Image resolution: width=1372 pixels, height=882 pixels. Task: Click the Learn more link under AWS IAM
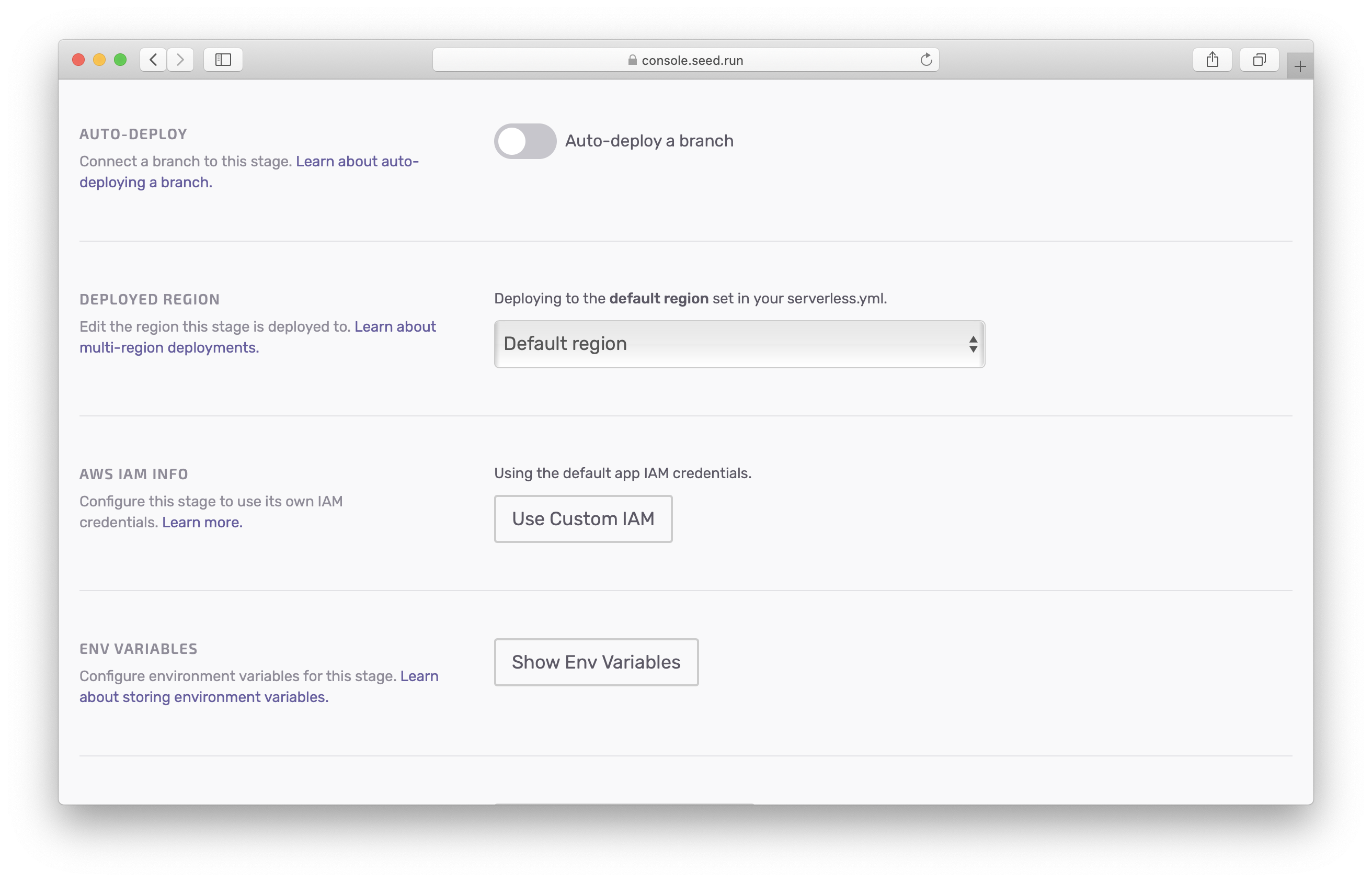[x=201, y=522]
